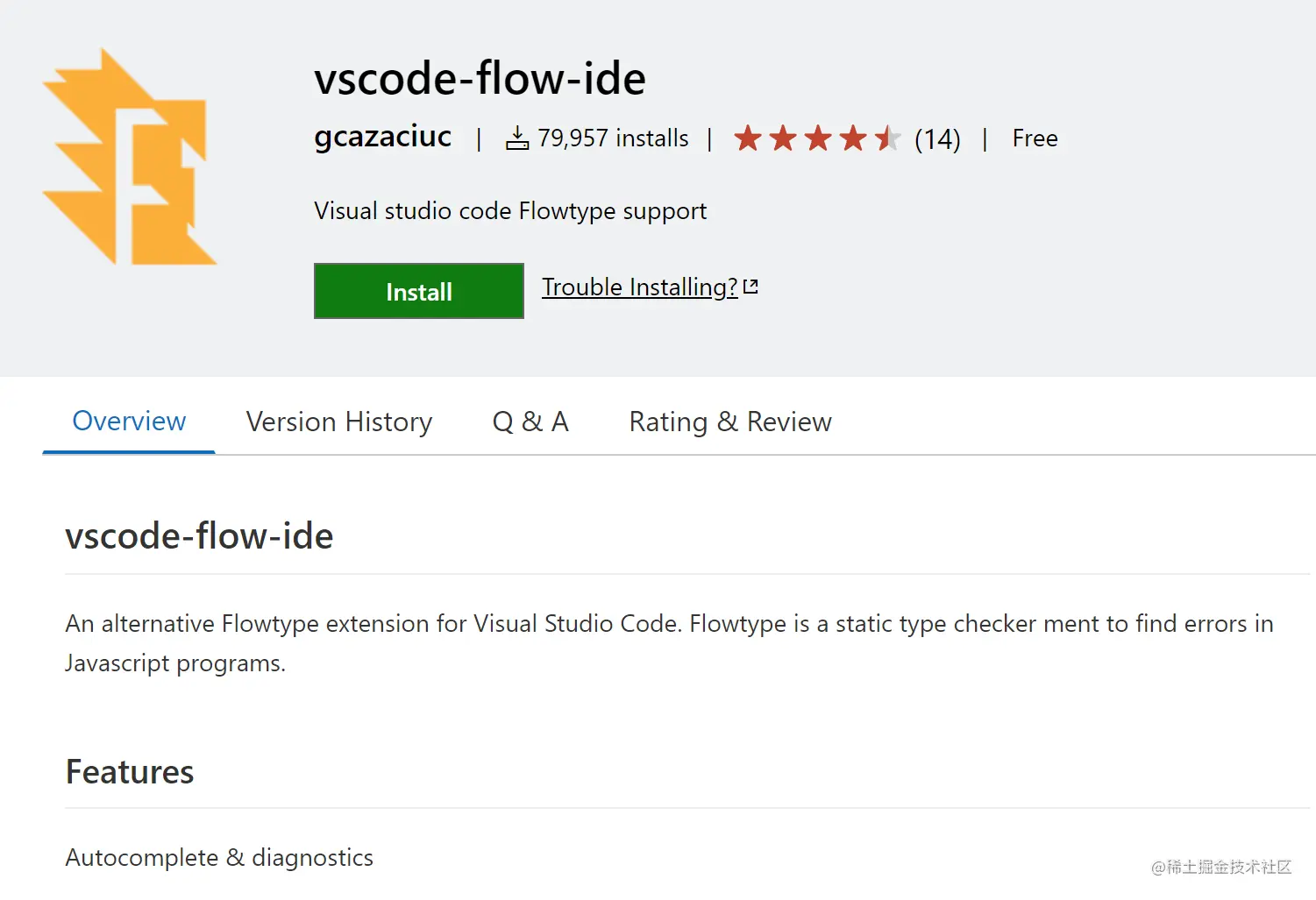Click the large vscode-flow-ide header title

click(480, 79)
